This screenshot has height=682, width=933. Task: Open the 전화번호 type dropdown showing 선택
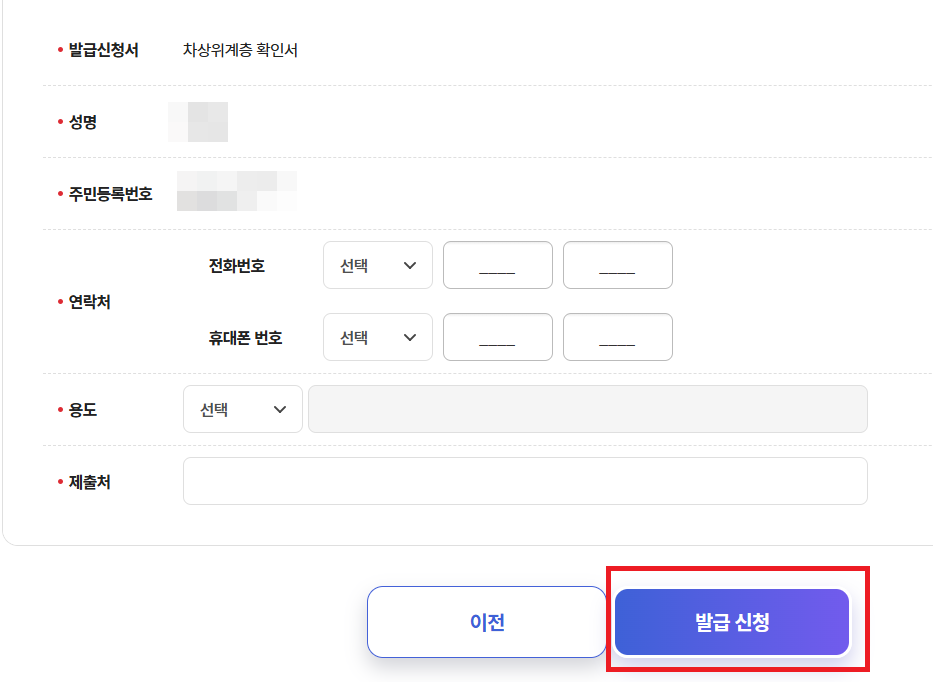[377, 264]
